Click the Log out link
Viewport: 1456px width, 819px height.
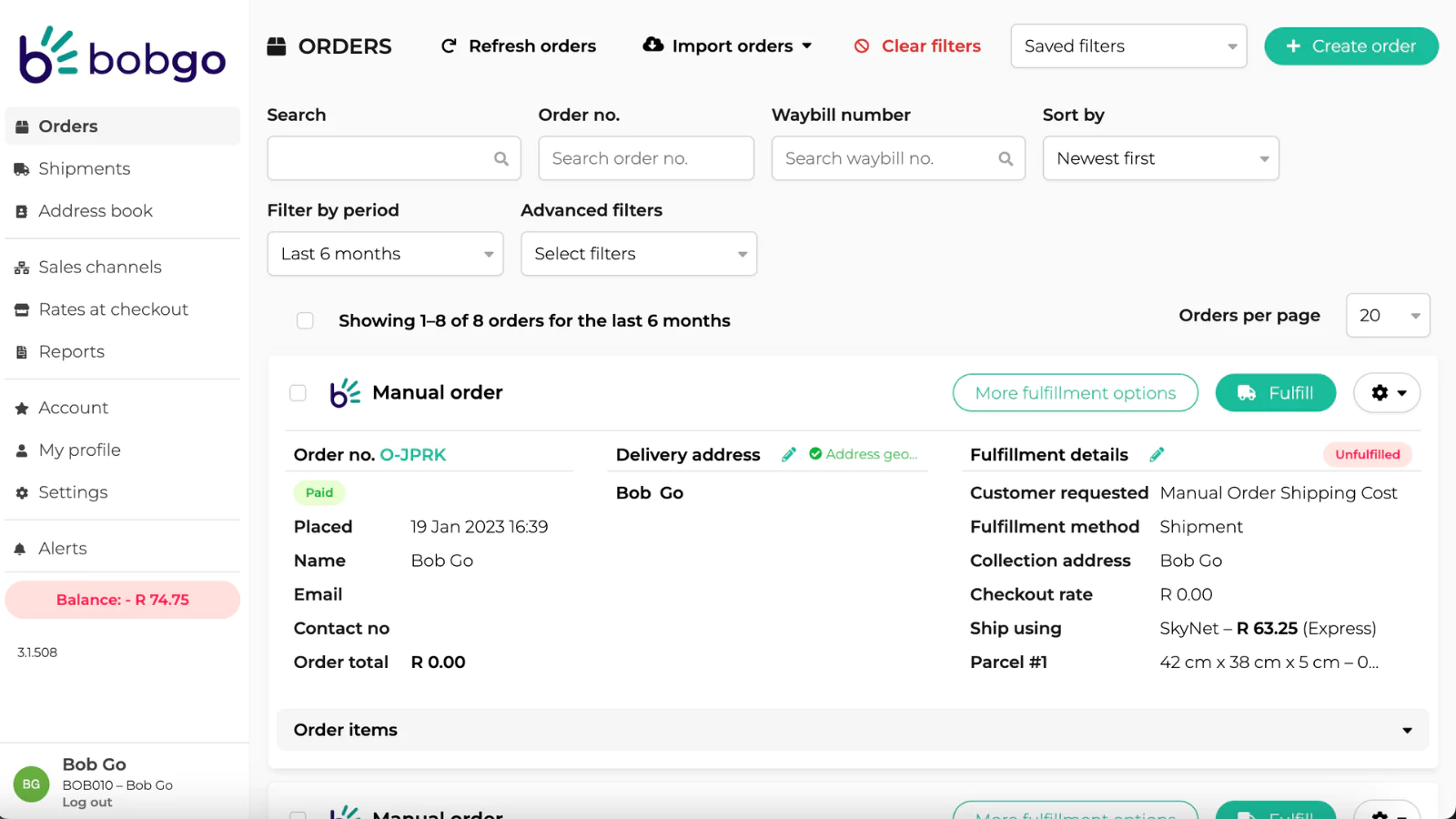[x=87, y=803]
